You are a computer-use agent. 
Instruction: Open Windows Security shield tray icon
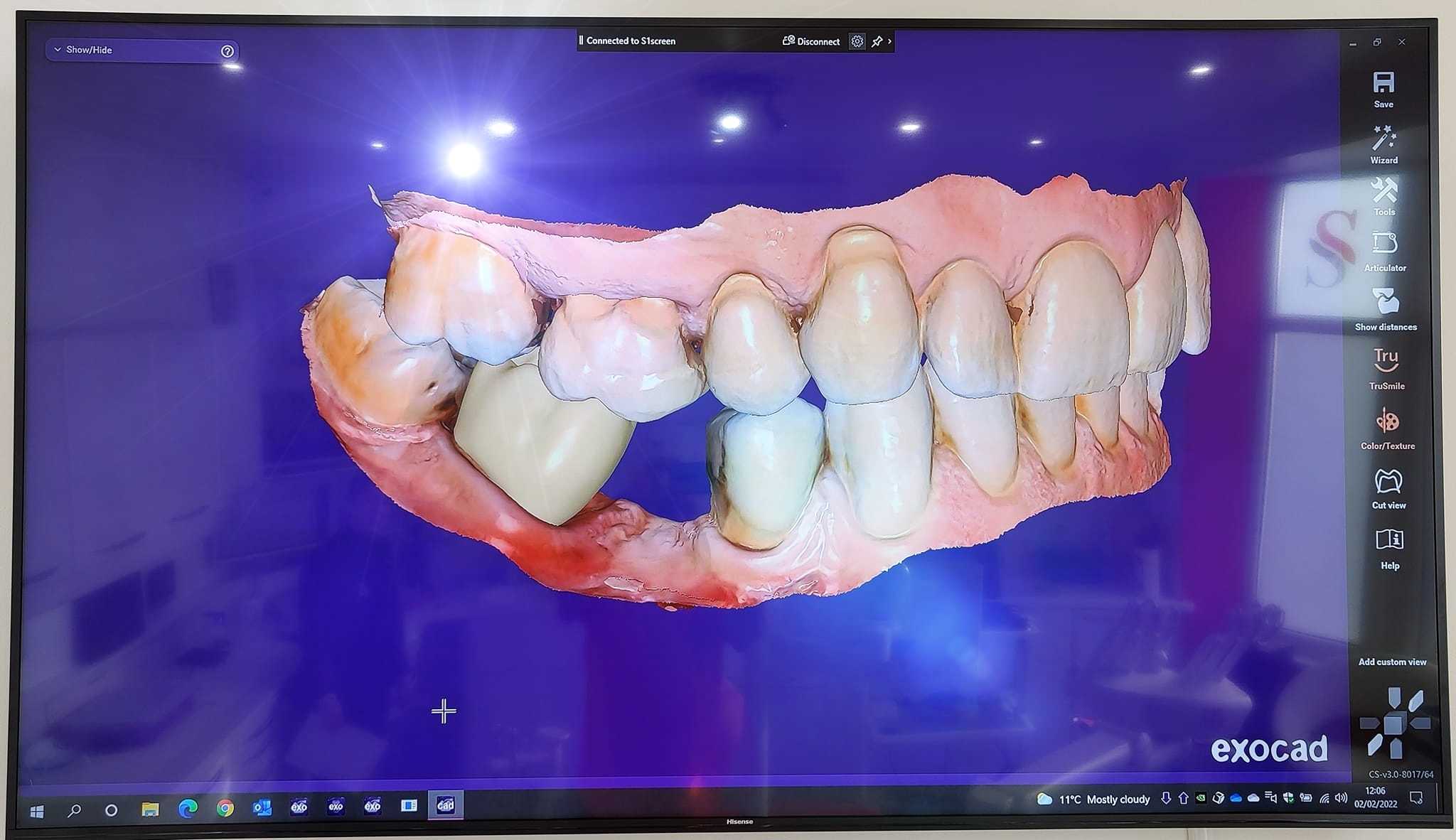(x=1288, y=797)
